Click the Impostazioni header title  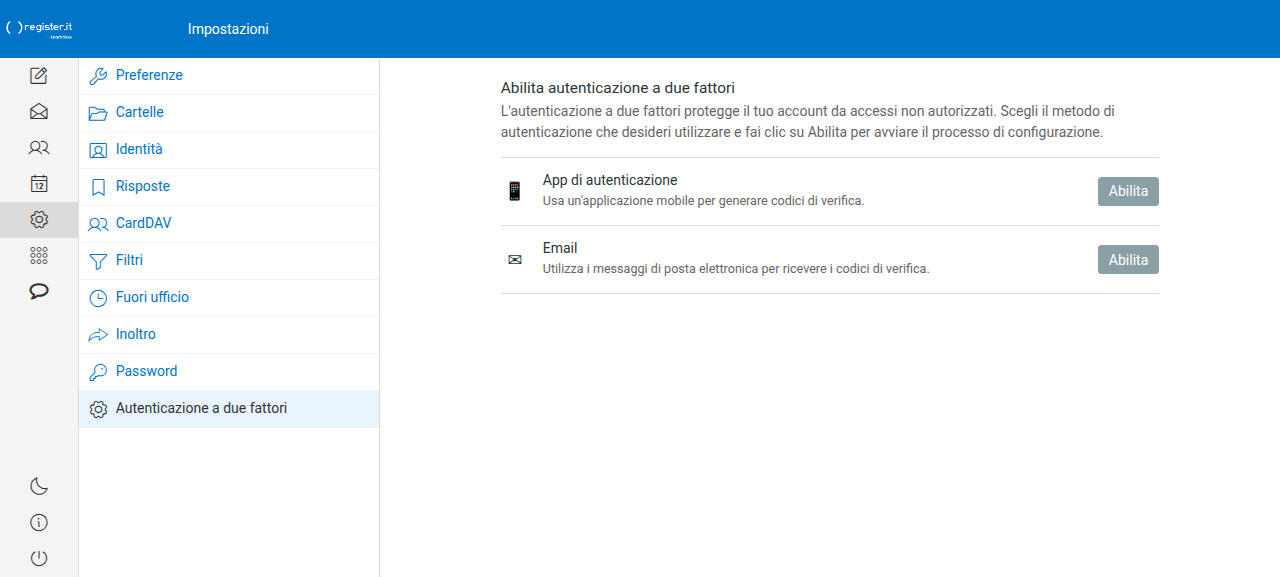[228, 29]
